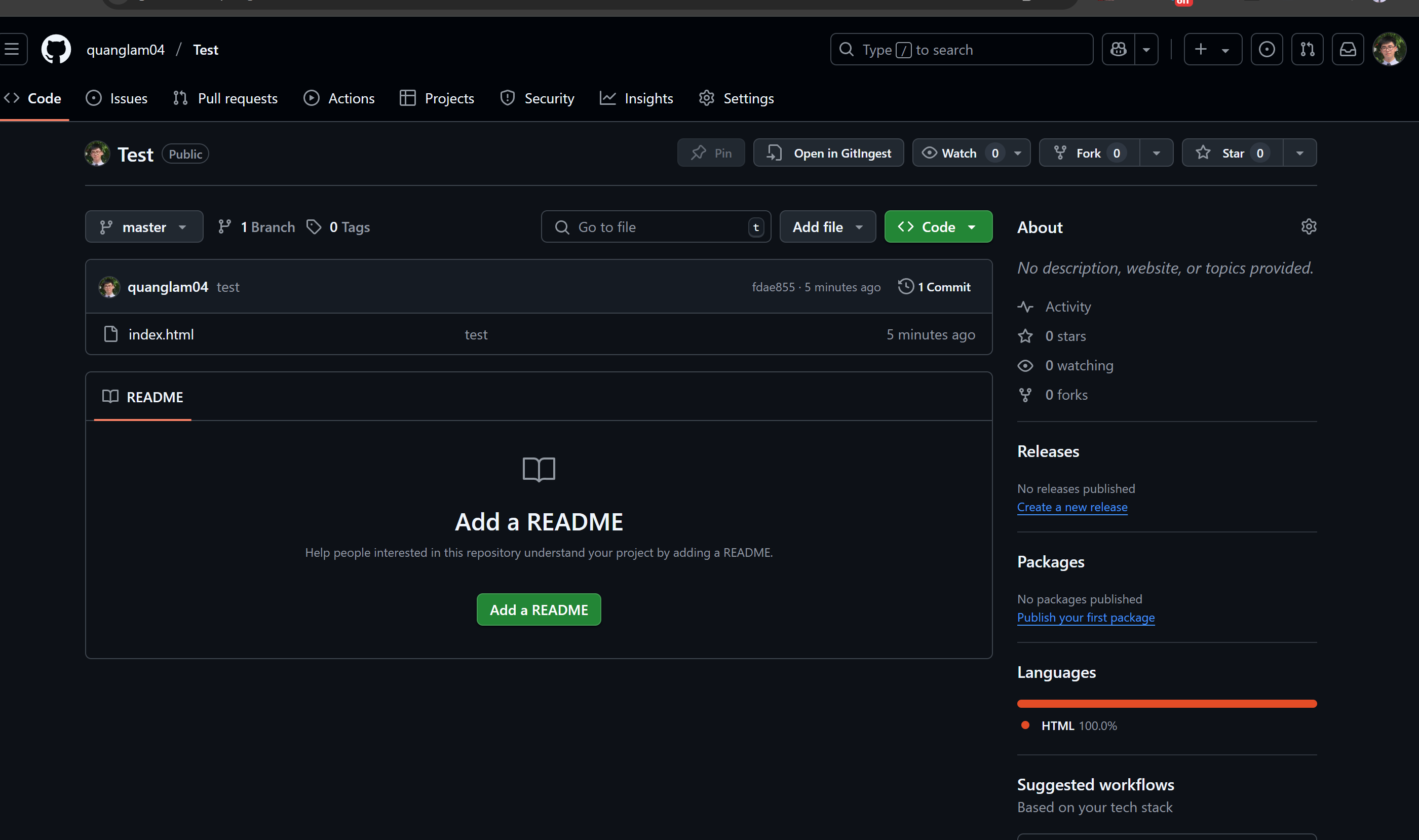The width and height of the screenshot is (1419, 840).
Task: Expand the Copilot dropdown arrow
Action: (x=1146, y=50)
